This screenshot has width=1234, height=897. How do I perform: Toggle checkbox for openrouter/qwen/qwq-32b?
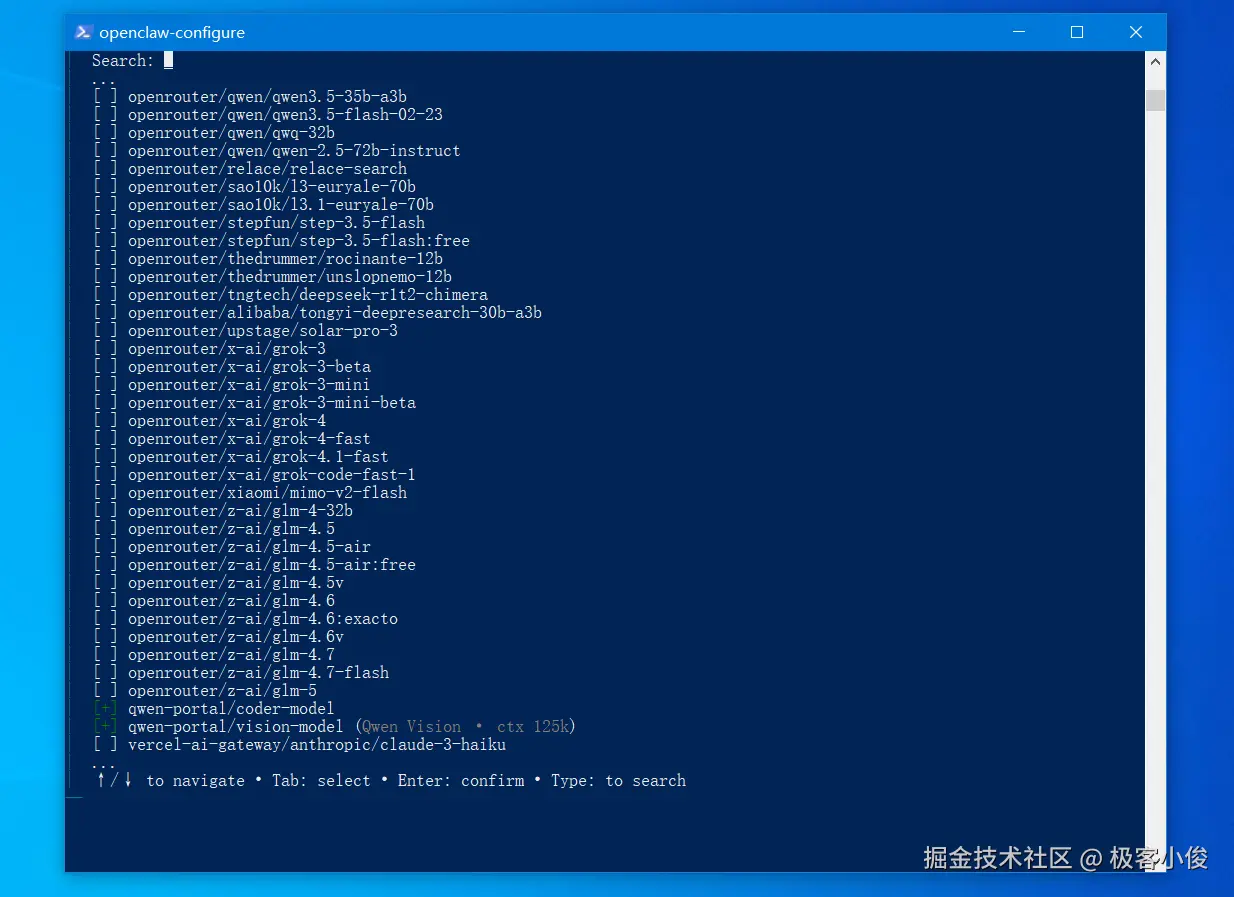[105, 133]
